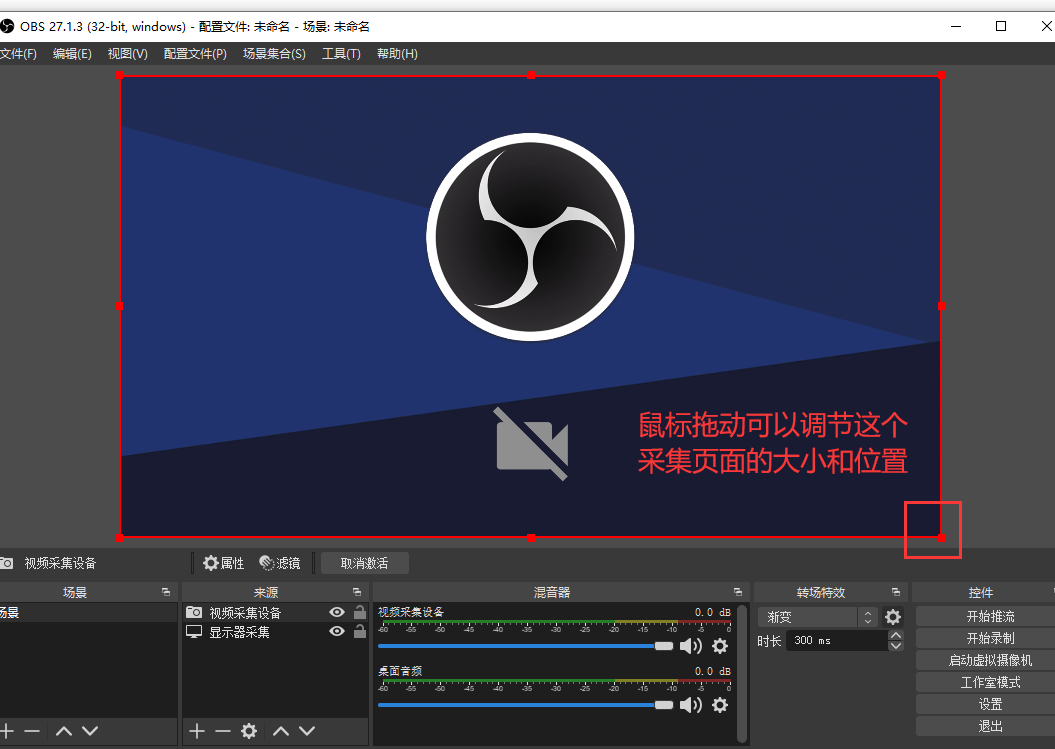Image resolution: width=1055 pixels, height=749 pixels.
Task: Mute the 视频采集设备 audio speaker icon
Action: 690,646
